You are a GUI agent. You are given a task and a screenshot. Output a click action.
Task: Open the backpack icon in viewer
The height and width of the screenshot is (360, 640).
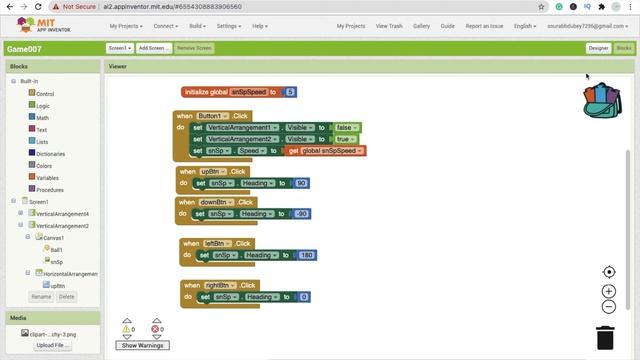(602, 100)
